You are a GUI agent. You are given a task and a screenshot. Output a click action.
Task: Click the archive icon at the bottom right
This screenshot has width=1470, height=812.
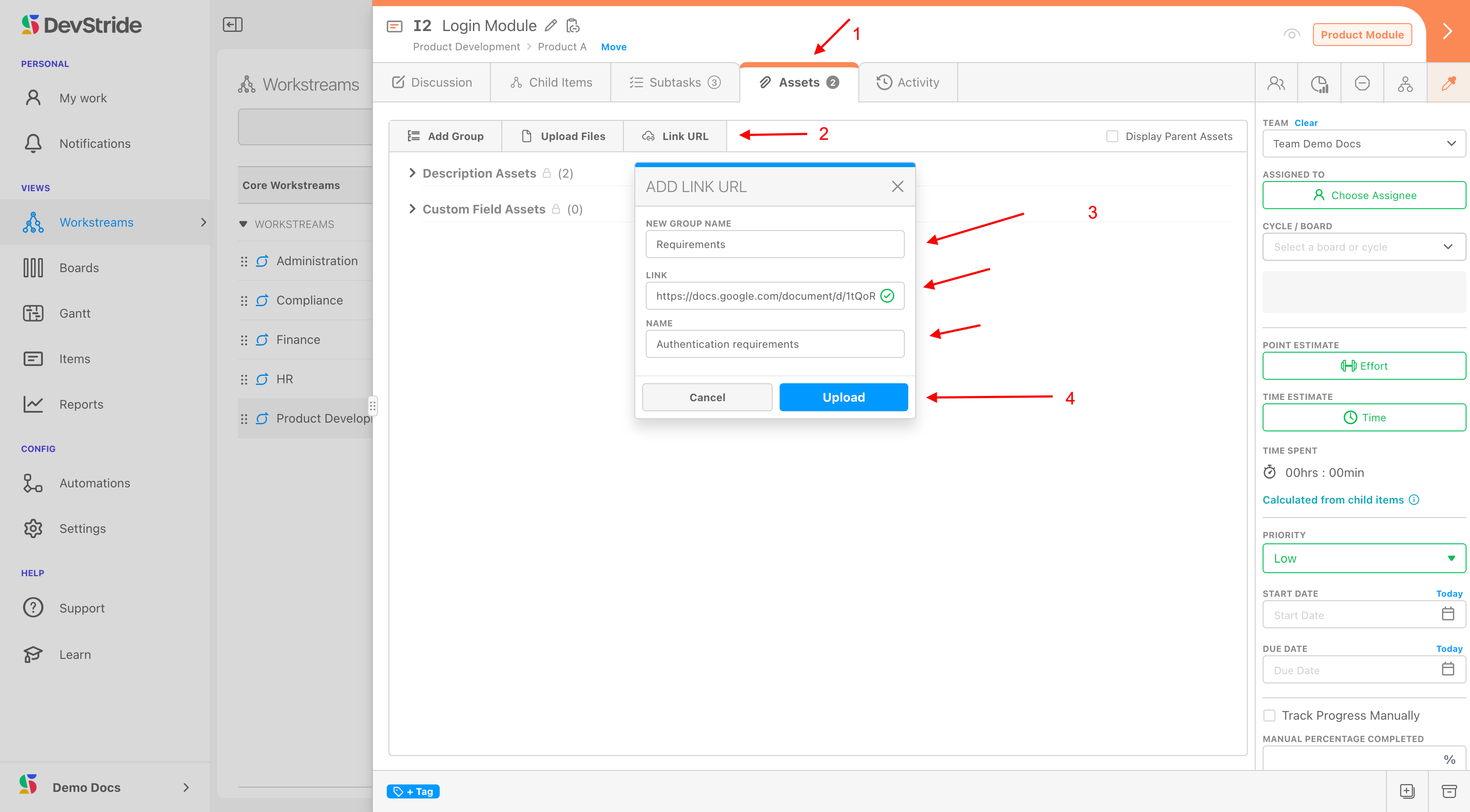[x=1449, y=791]
